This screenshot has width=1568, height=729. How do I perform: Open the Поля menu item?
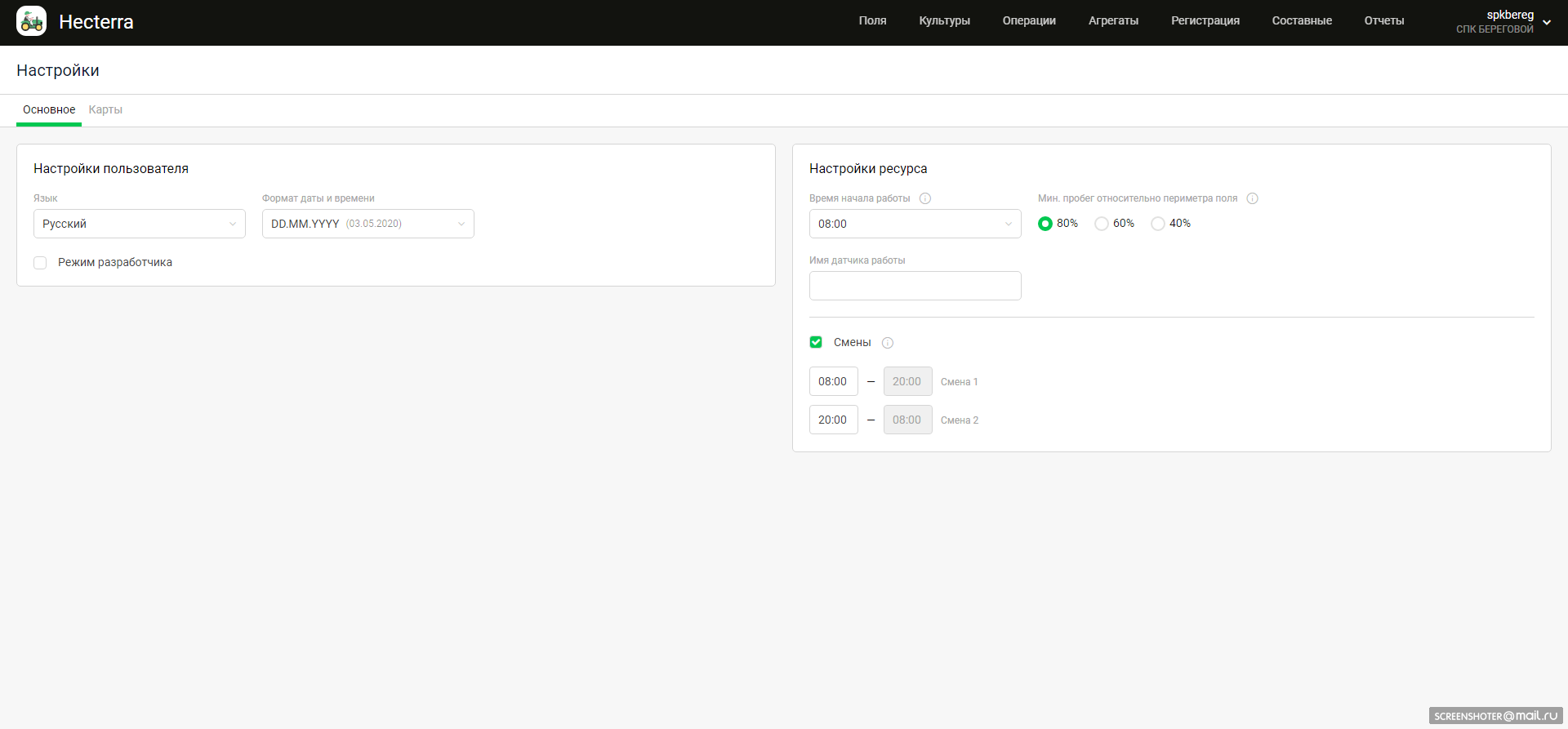[872, 20]
